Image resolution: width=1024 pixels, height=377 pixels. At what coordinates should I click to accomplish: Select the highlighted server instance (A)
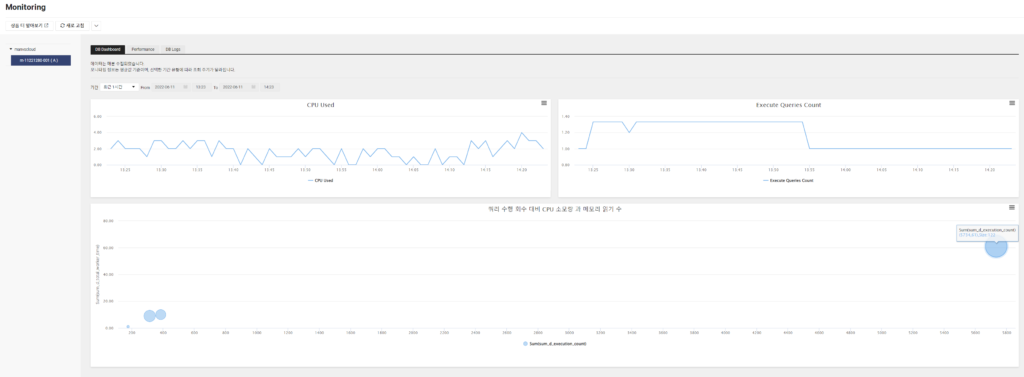pyautogui.click(x=40, y=61)
